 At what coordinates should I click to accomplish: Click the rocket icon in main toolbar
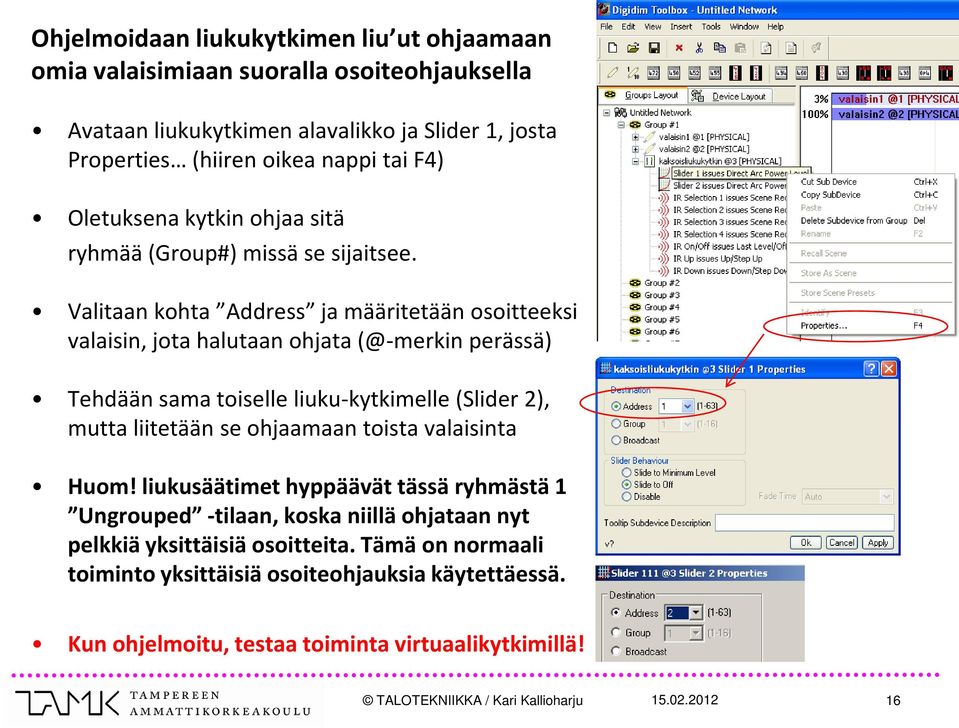(x=816, y=48)
